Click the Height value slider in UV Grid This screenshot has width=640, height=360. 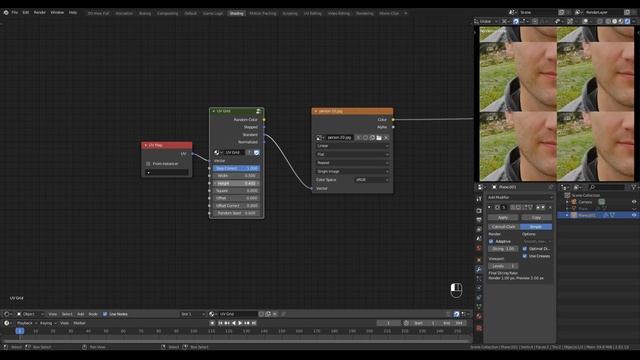click(x=236, y=183)
